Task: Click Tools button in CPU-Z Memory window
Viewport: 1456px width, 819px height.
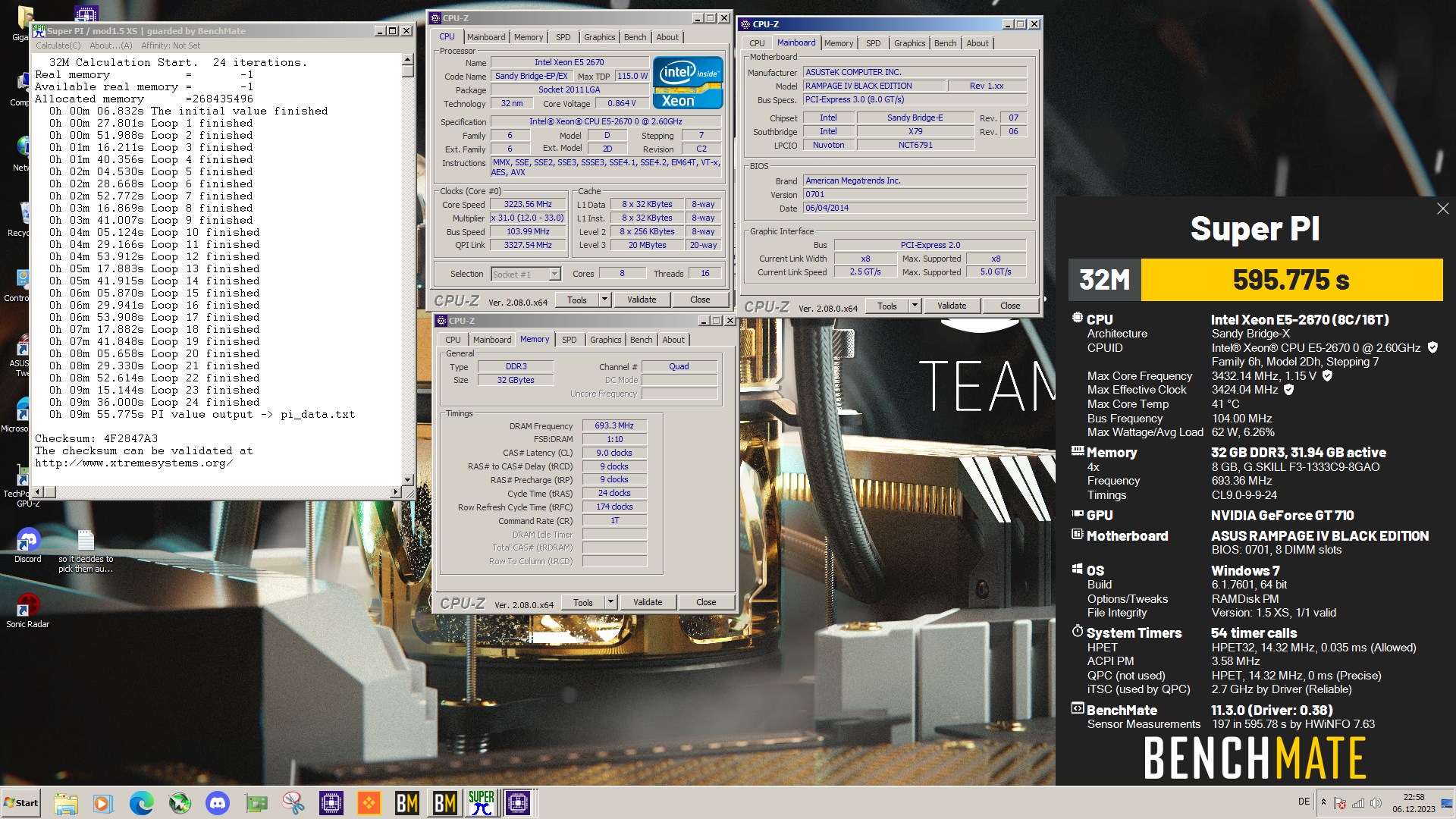Action: coord(583,602)
